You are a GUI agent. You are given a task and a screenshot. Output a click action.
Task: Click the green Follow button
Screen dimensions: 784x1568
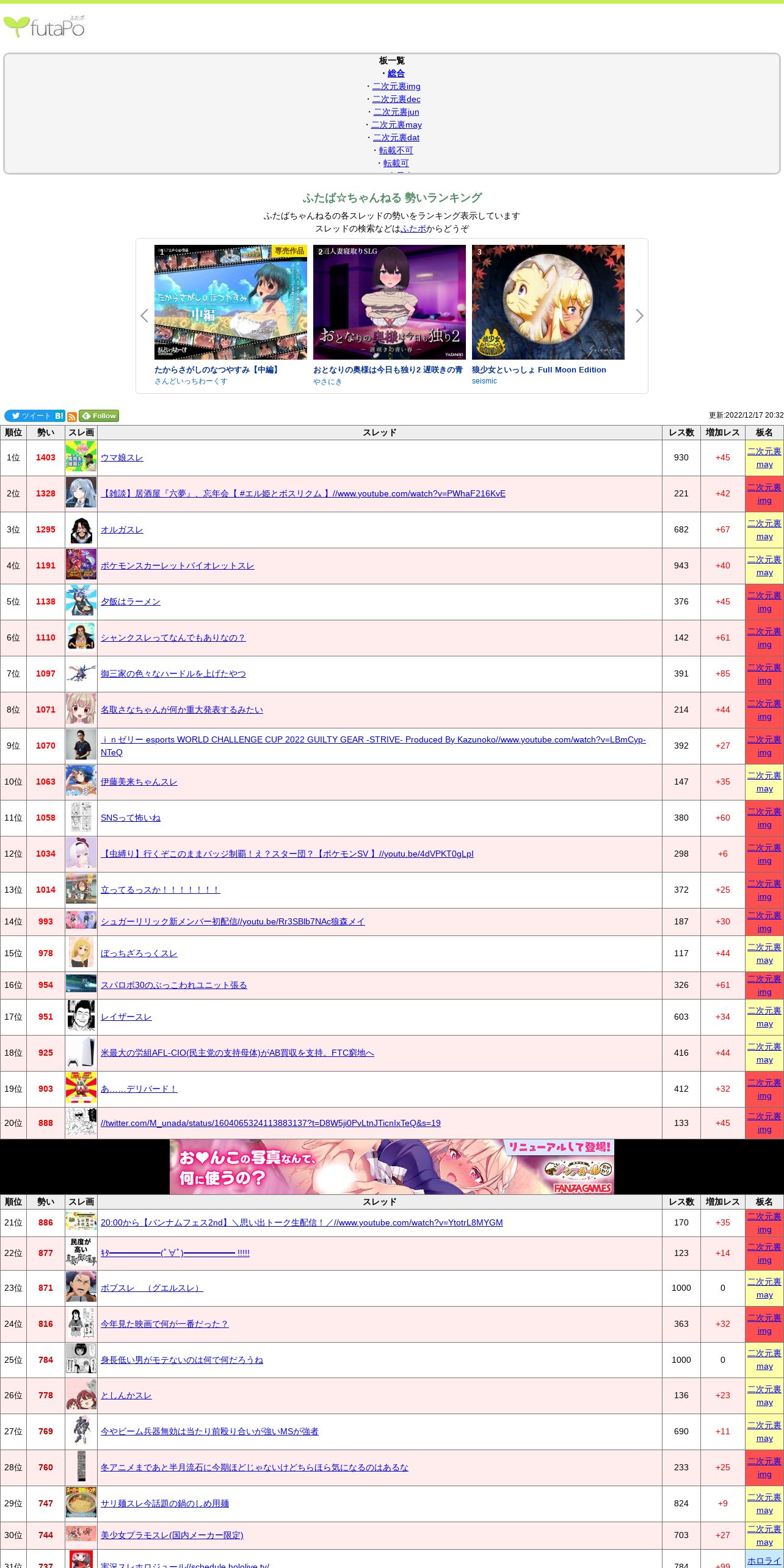(x=99, y=416)
